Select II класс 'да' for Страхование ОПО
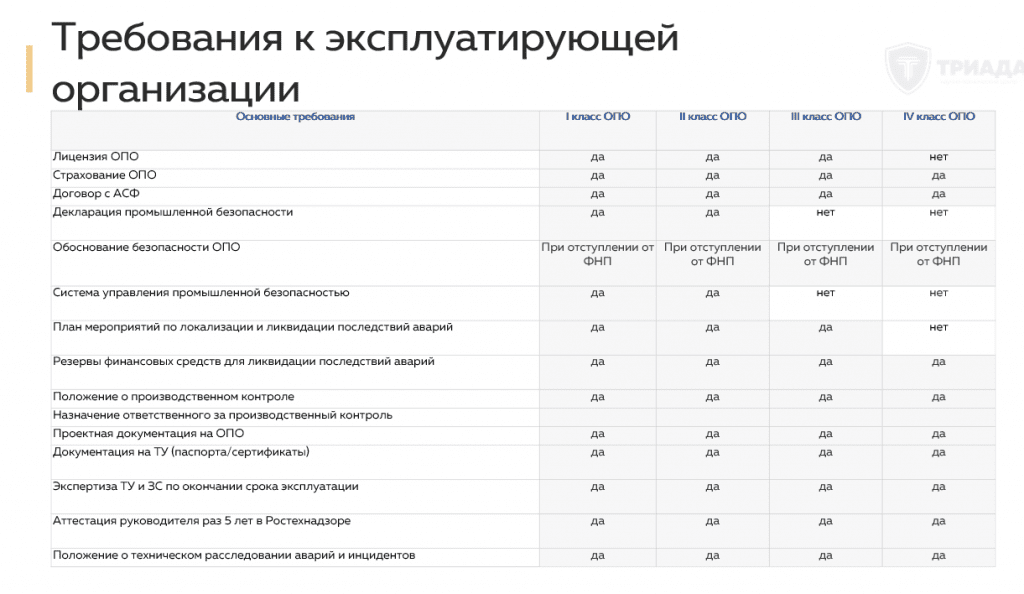Image resolution: width=1024 pixels, height=594 pixels. point(712,176)
